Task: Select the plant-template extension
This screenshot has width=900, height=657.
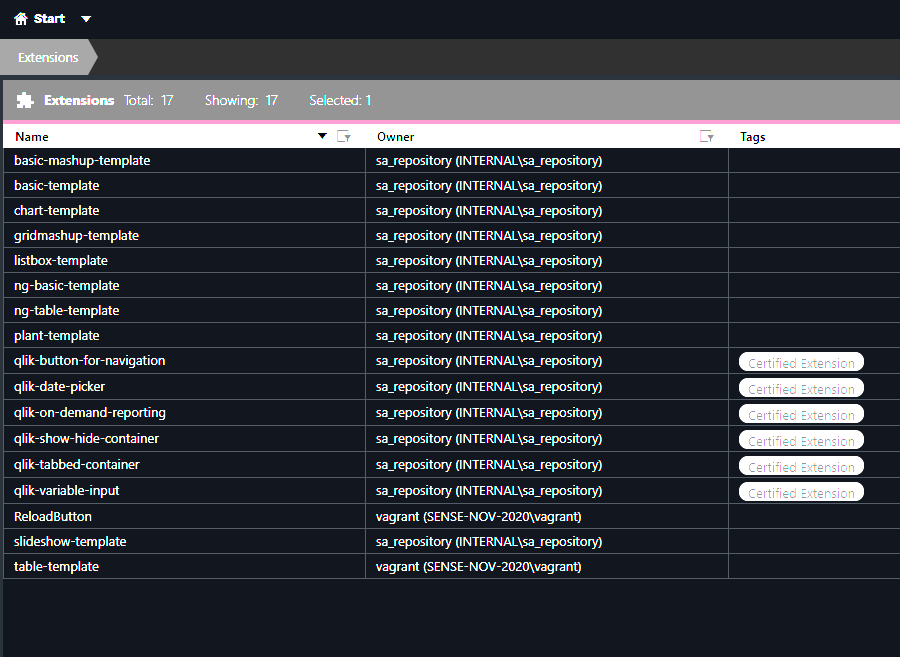Action: 57,336
